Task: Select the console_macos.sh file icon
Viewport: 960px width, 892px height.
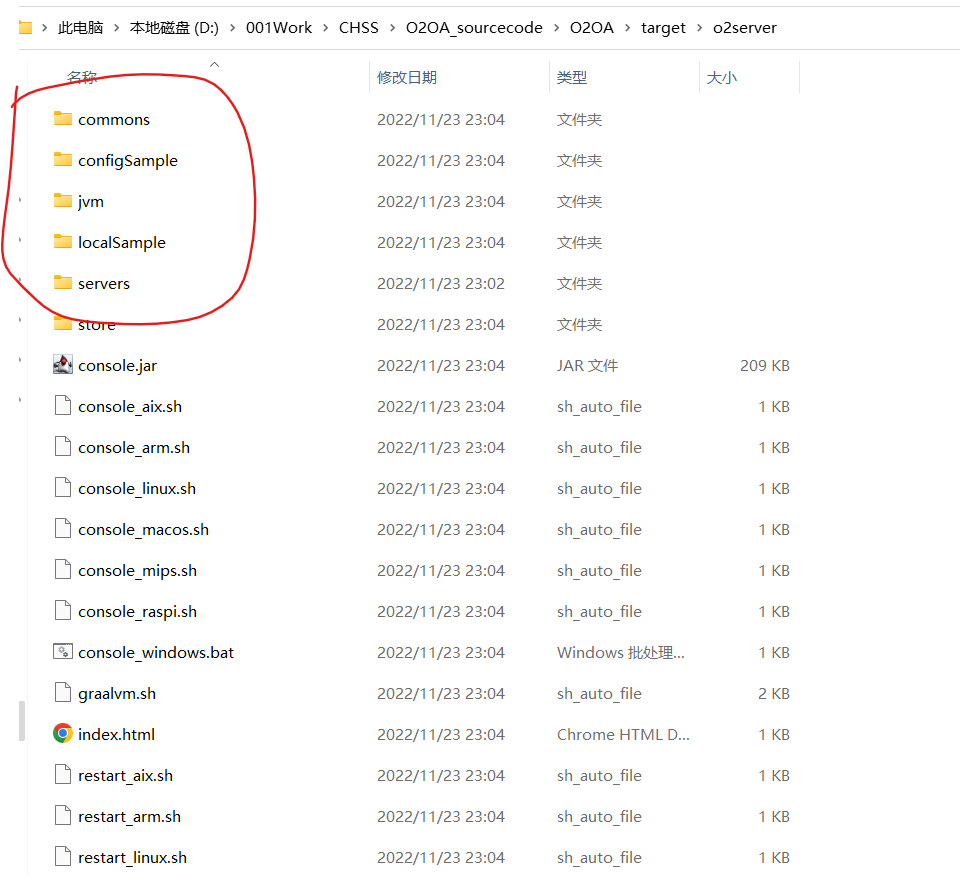Action: 62,529
